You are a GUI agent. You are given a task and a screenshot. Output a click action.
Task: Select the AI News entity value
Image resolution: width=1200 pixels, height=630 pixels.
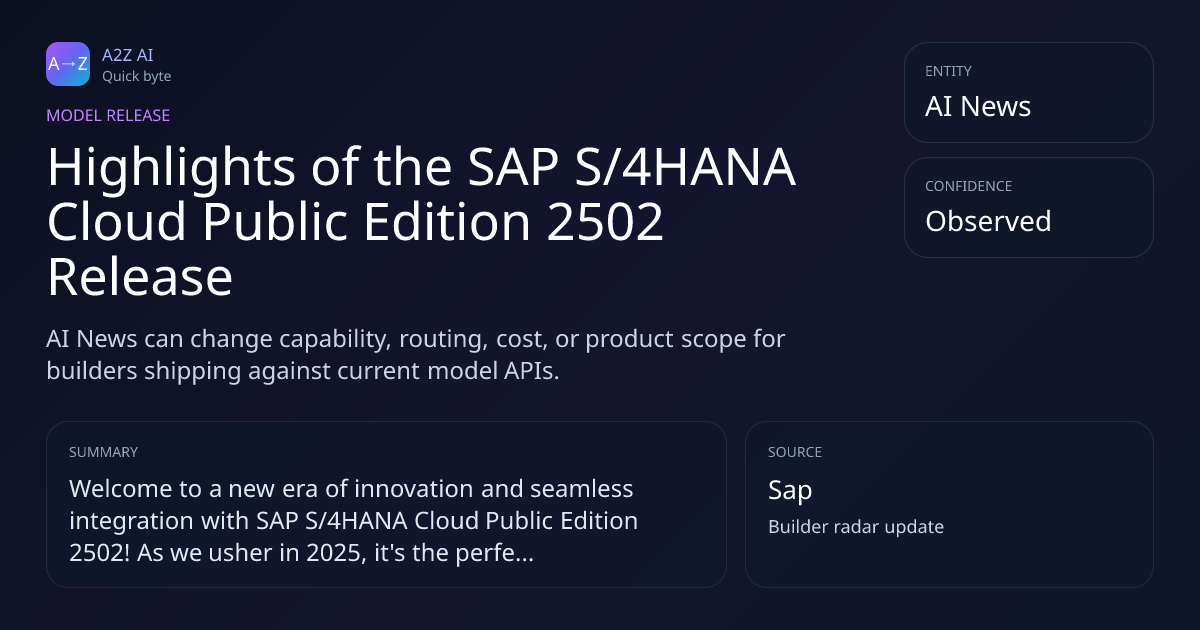978,107
